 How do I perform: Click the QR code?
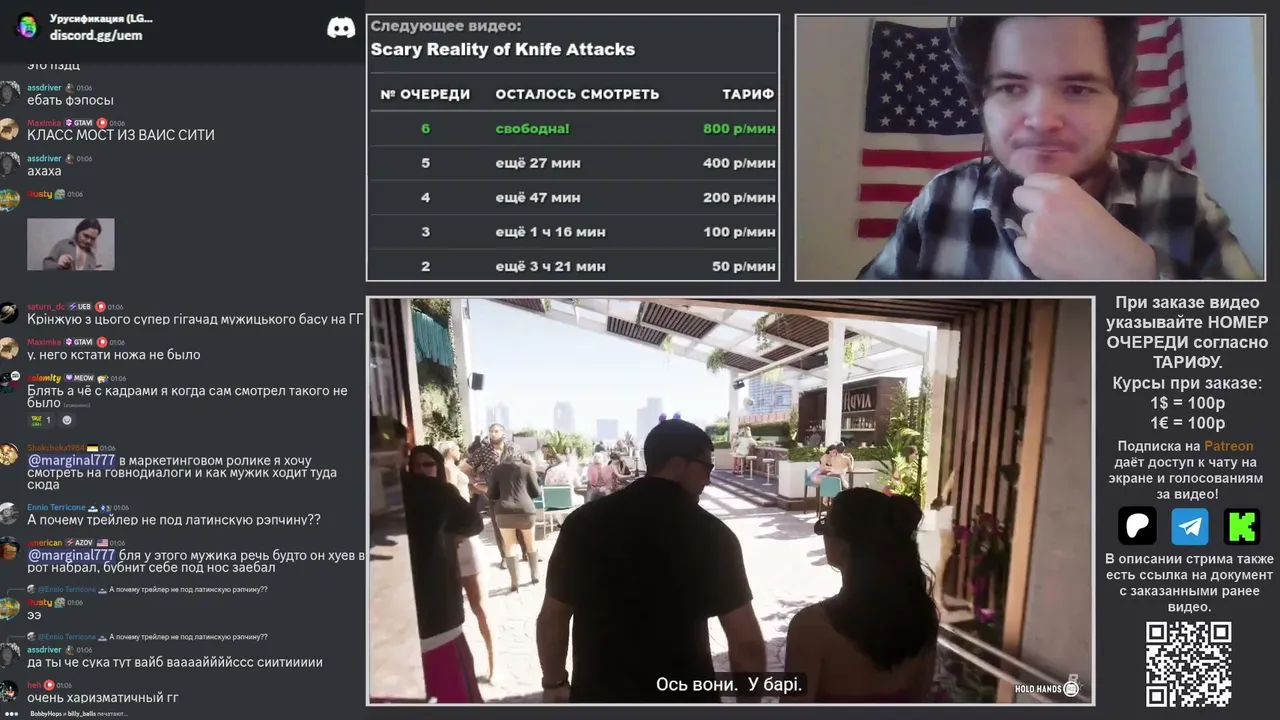pos(1188,664)
